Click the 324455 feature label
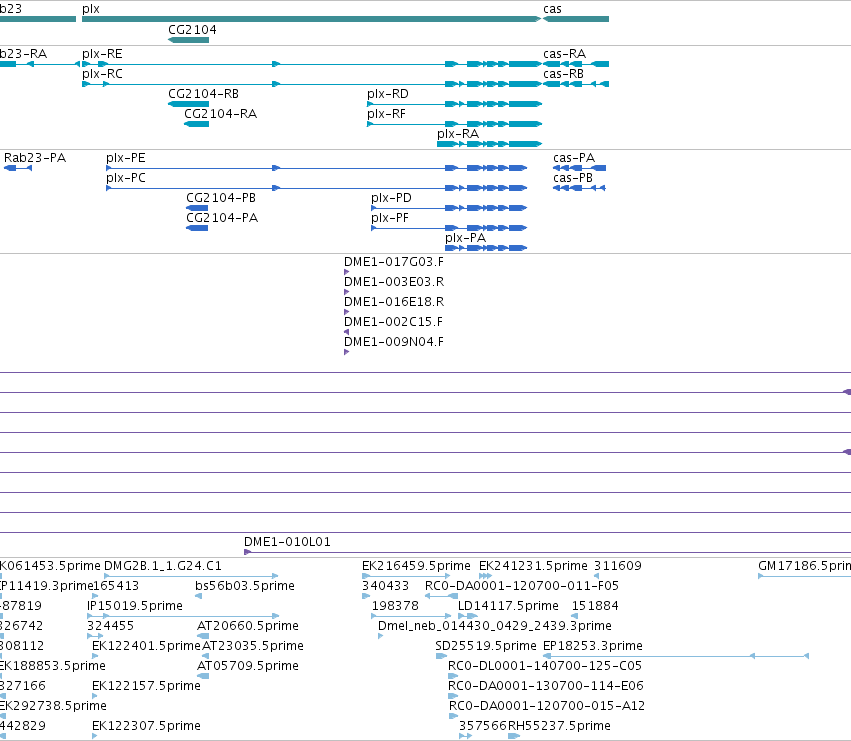Viewport: 851px width, 741px height. (x=110, y=626)
